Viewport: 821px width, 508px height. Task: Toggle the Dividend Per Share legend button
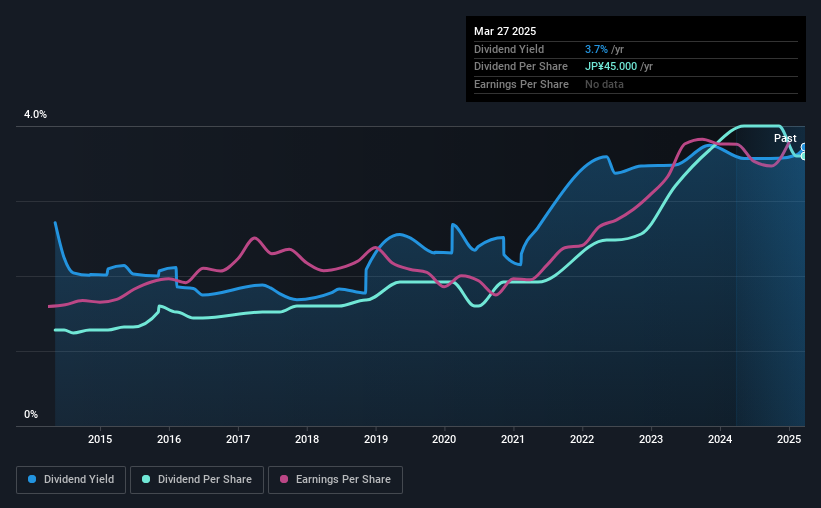click(197, 480)
